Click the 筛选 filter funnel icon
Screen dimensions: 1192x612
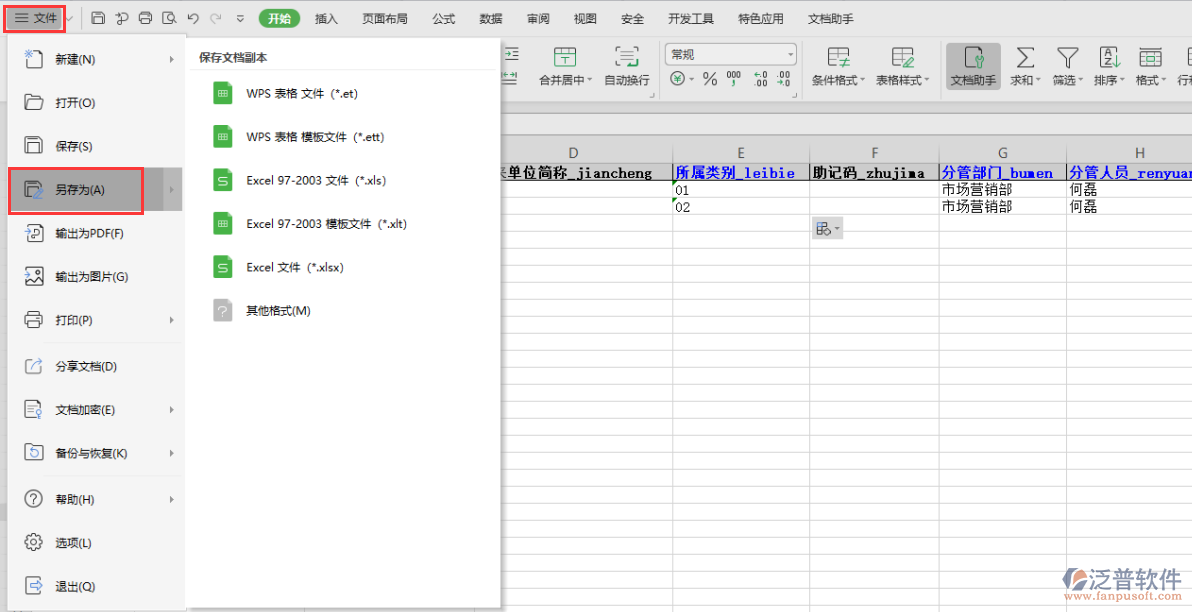coord(1067,58)
